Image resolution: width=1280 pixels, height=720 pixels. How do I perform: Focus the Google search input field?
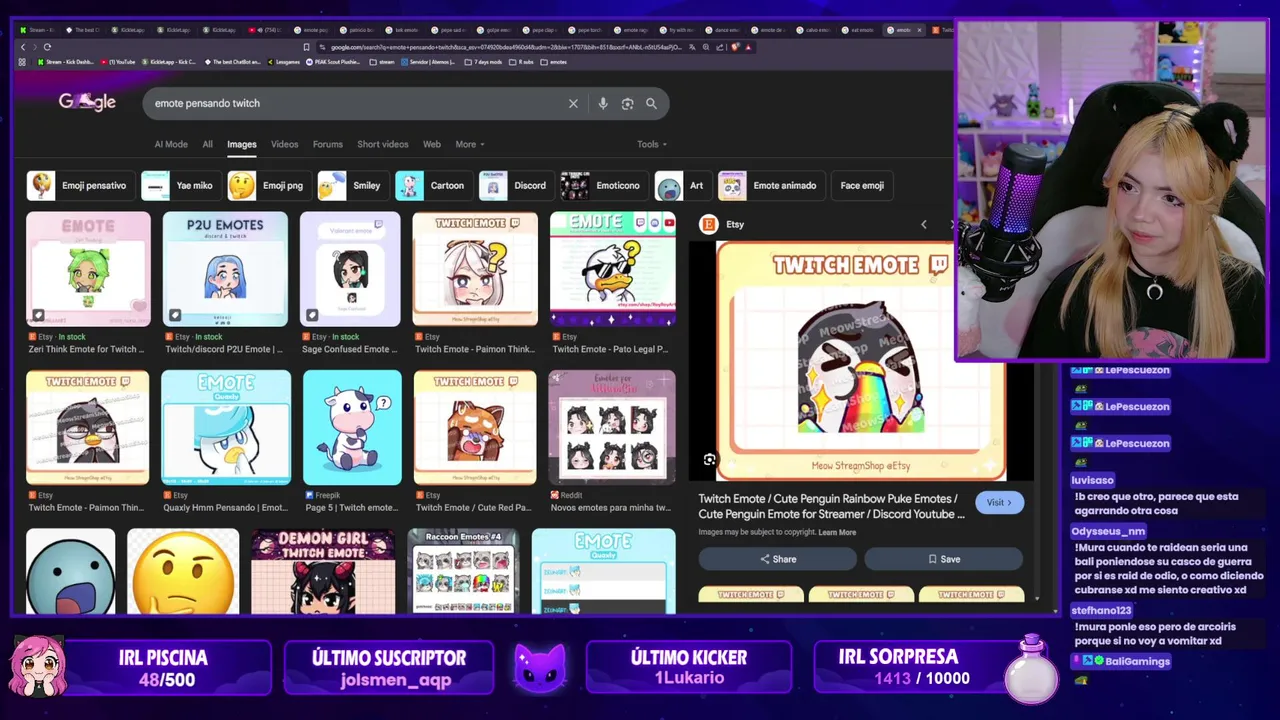[355, 103]
